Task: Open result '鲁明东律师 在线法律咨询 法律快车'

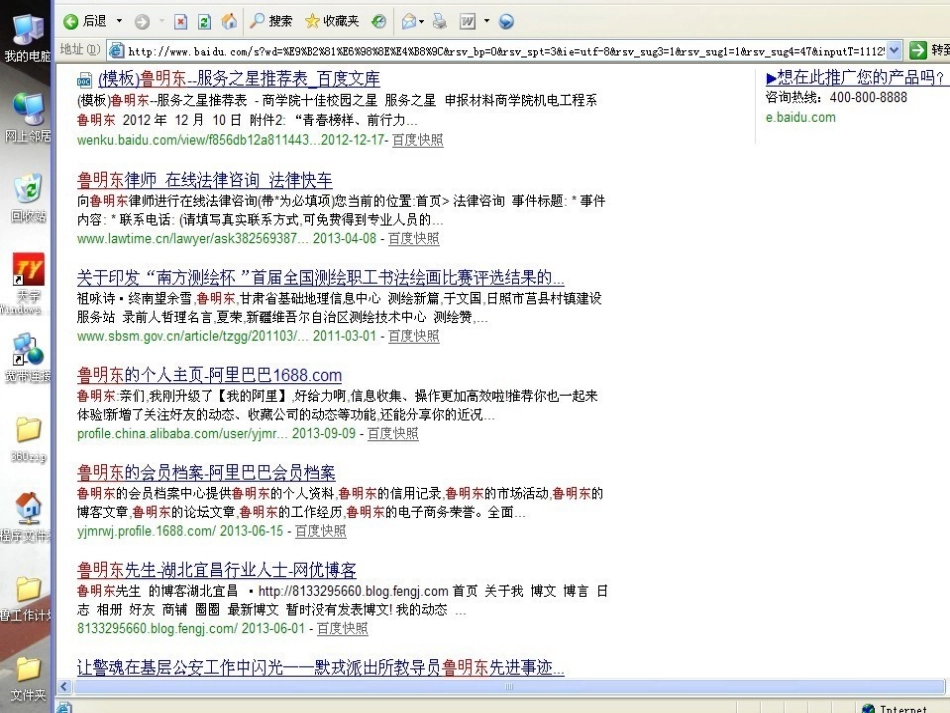Action: click(205, 180)
